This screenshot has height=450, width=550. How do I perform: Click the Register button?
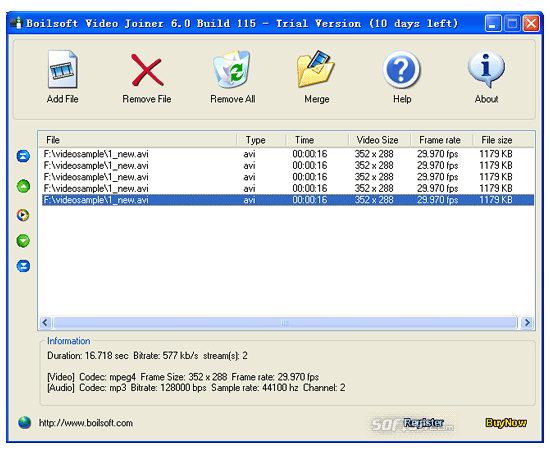pyautogui.click(x=423, y=423)
